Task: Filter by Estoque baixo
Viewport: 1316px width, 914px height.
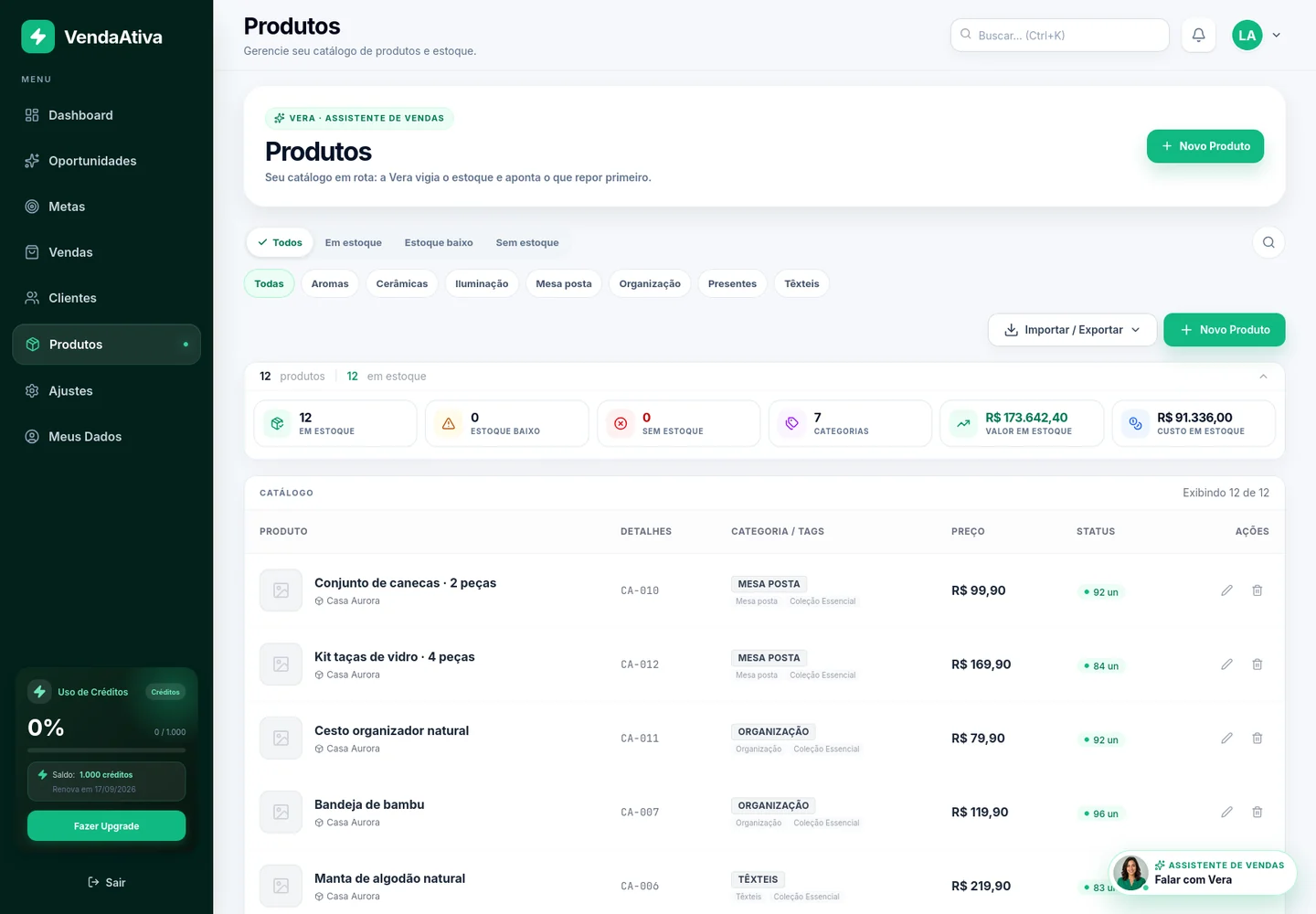Action: coord(439,242)
